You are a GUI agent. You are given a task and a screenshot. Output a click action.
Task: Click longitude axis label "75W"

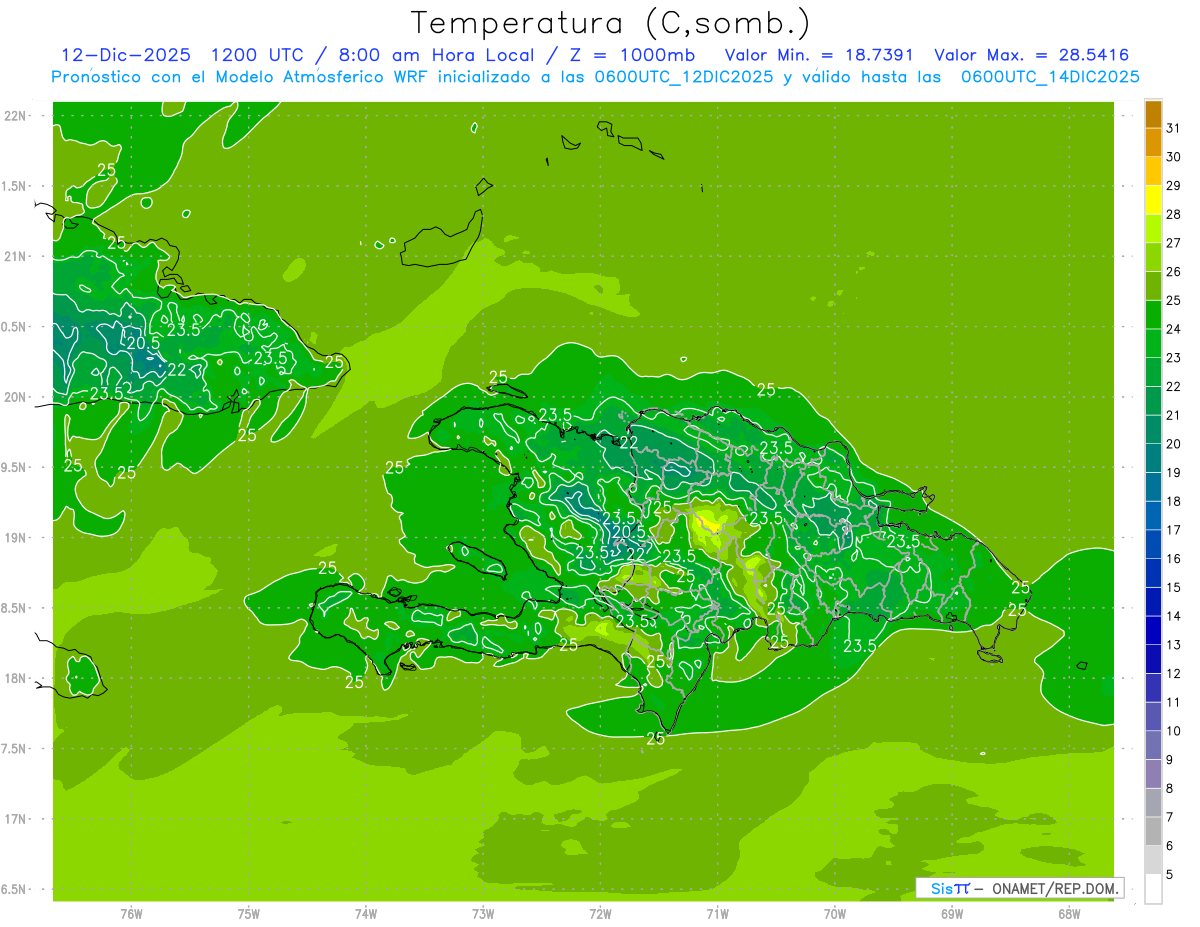248,913
